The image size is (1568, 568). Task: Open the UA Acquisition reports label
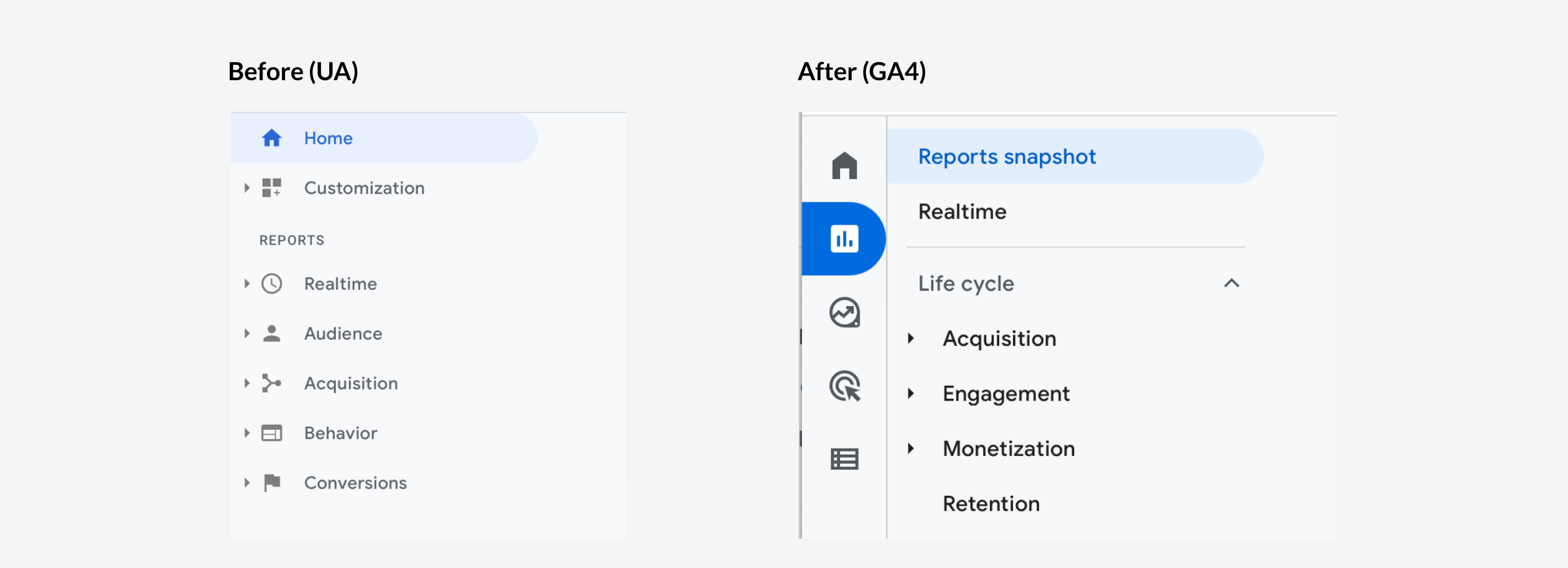click(x=351, y=384)
